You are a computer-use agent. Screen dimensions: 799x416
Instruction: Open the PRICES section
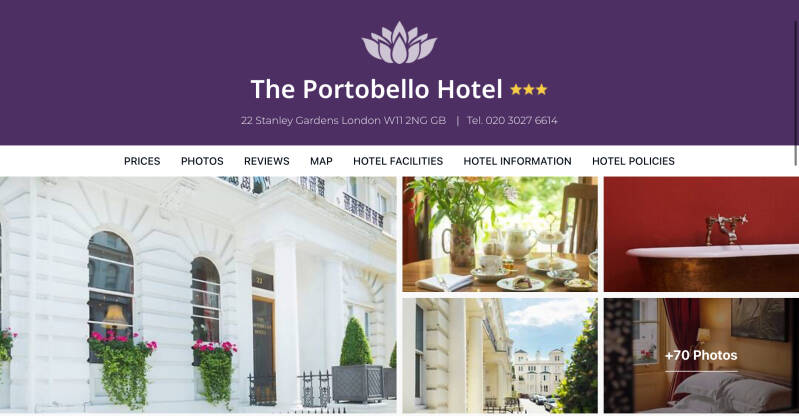click(x=142, y=161)
